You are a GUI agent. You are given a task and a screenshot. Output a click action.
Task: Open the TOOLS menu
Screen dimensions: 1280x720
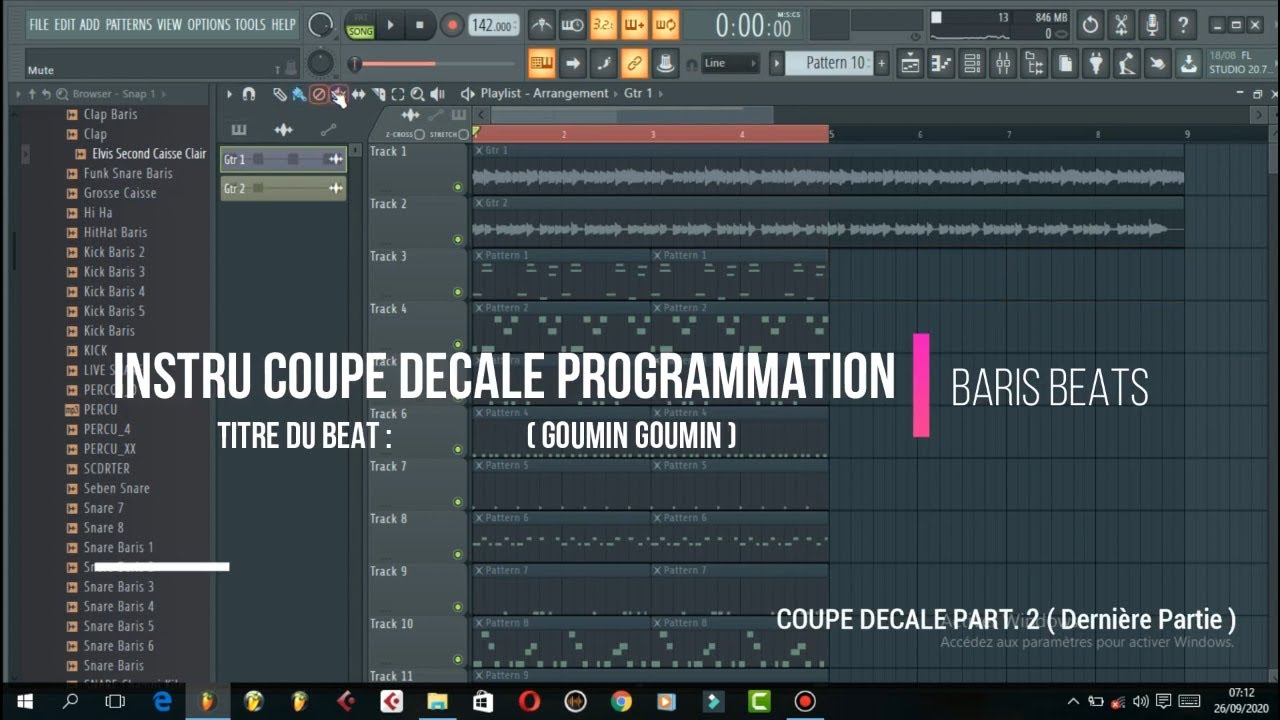click(251, 24)
